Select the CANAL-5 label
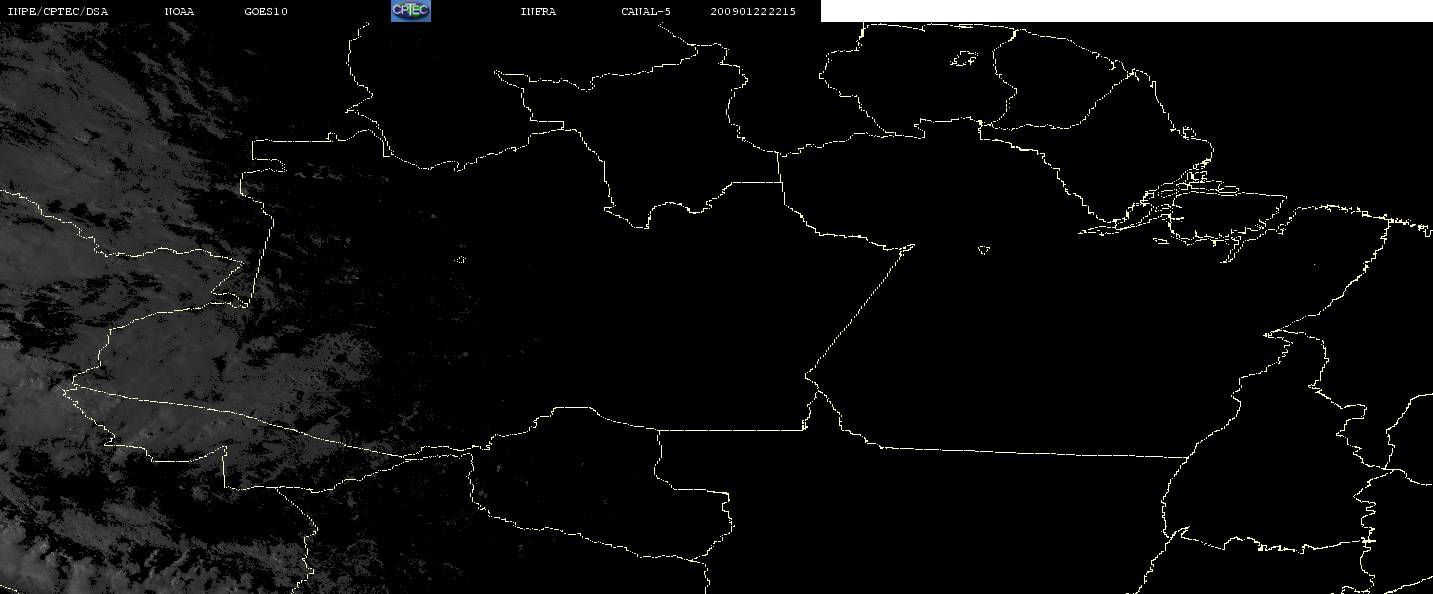1433x594 pixels. pos(646,11)
